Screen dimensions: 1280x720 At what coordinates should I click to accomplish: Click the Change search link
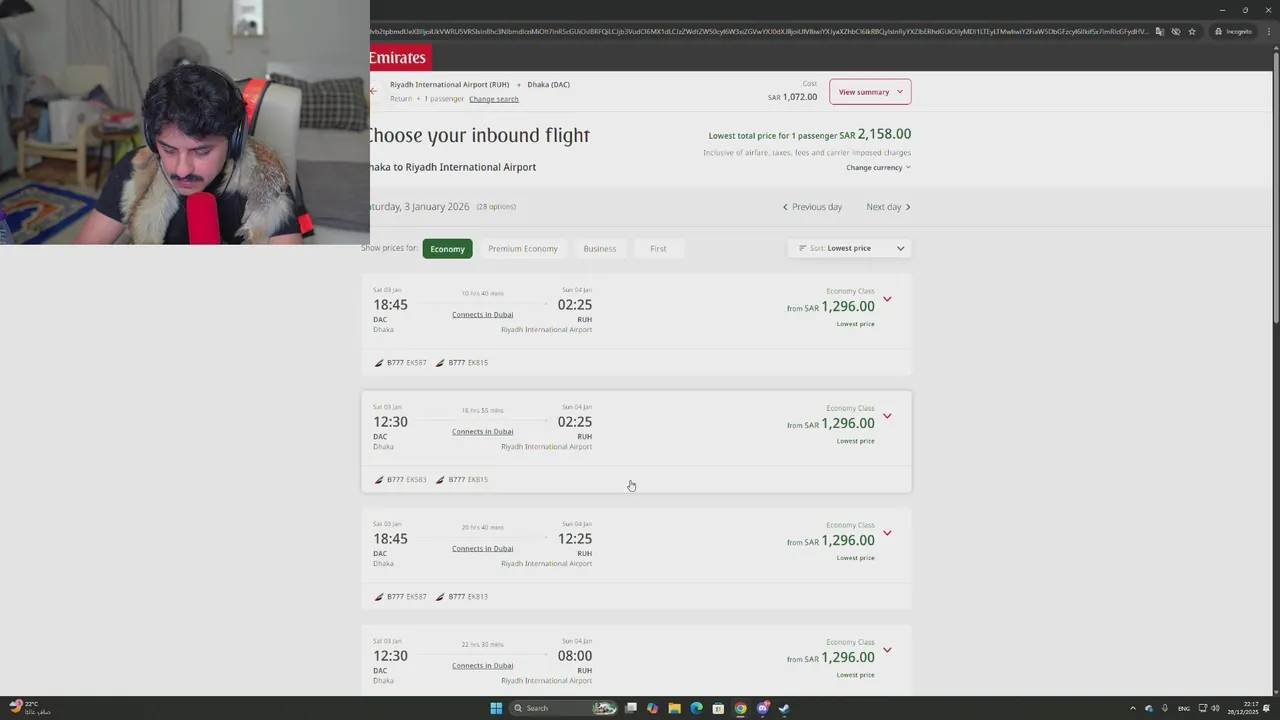point(494,99)
